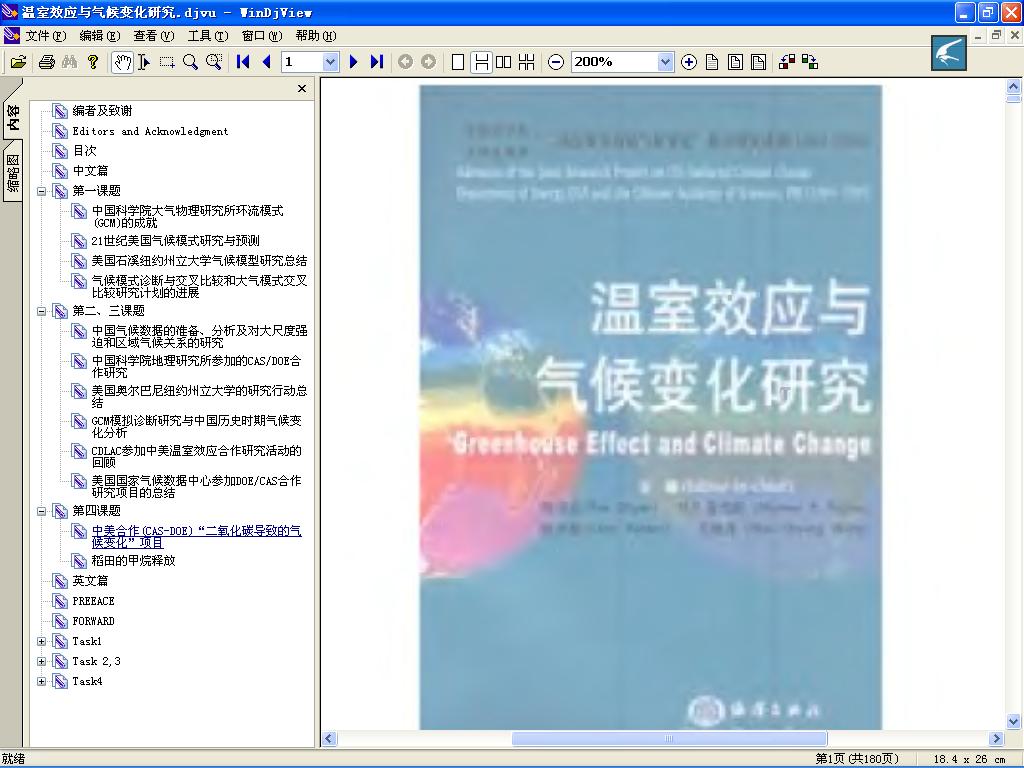
Task: Click the Open file toolbar icon
Action: (x=18, y=62)
